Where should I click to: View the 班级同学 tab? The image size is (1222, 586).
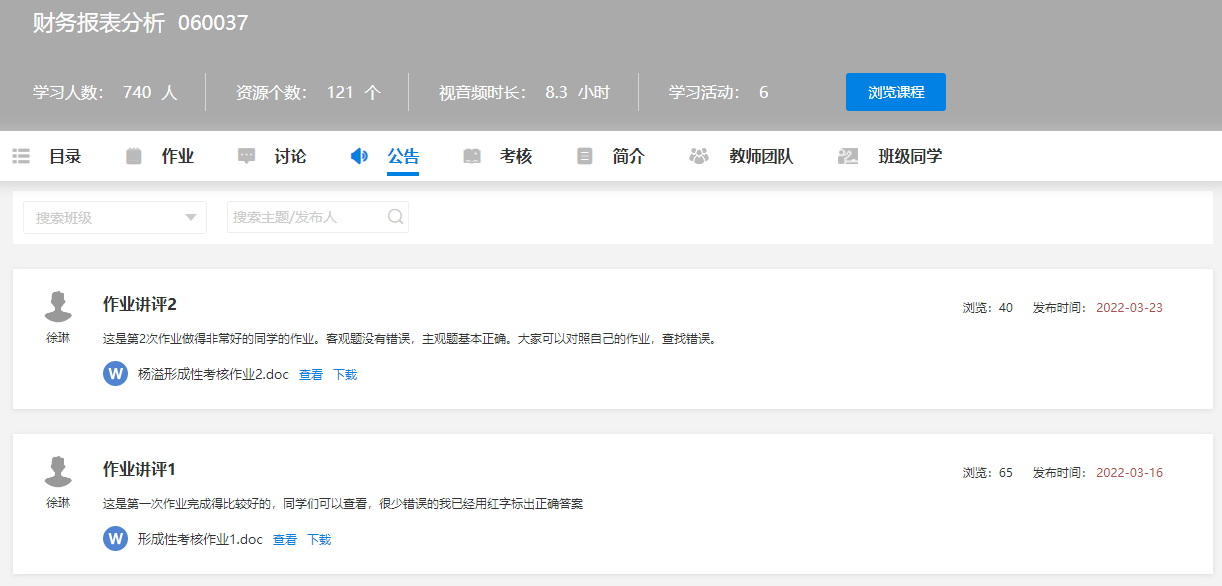(x=910, y=156)
